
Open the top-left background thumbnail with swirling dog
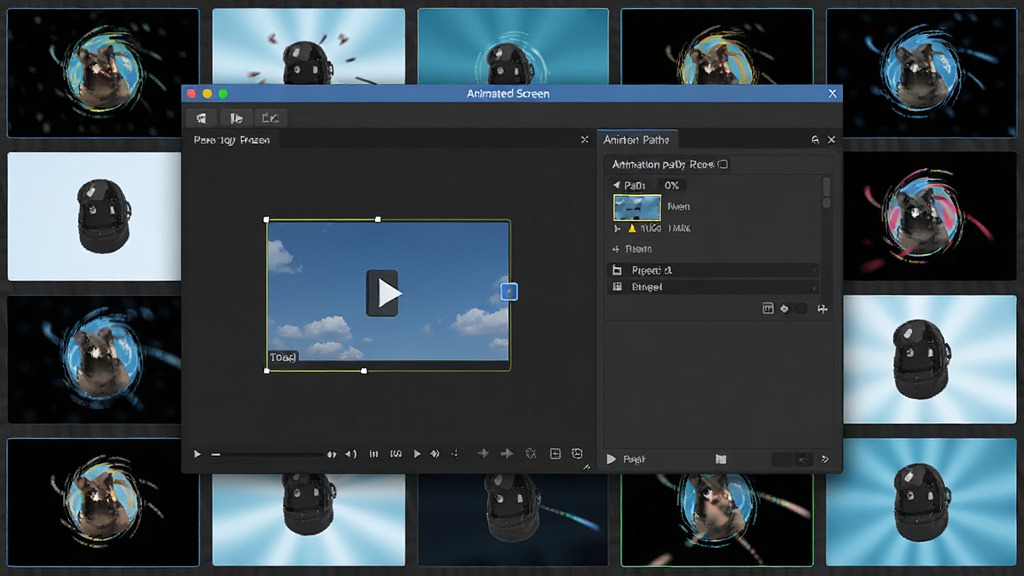point(103,73)
